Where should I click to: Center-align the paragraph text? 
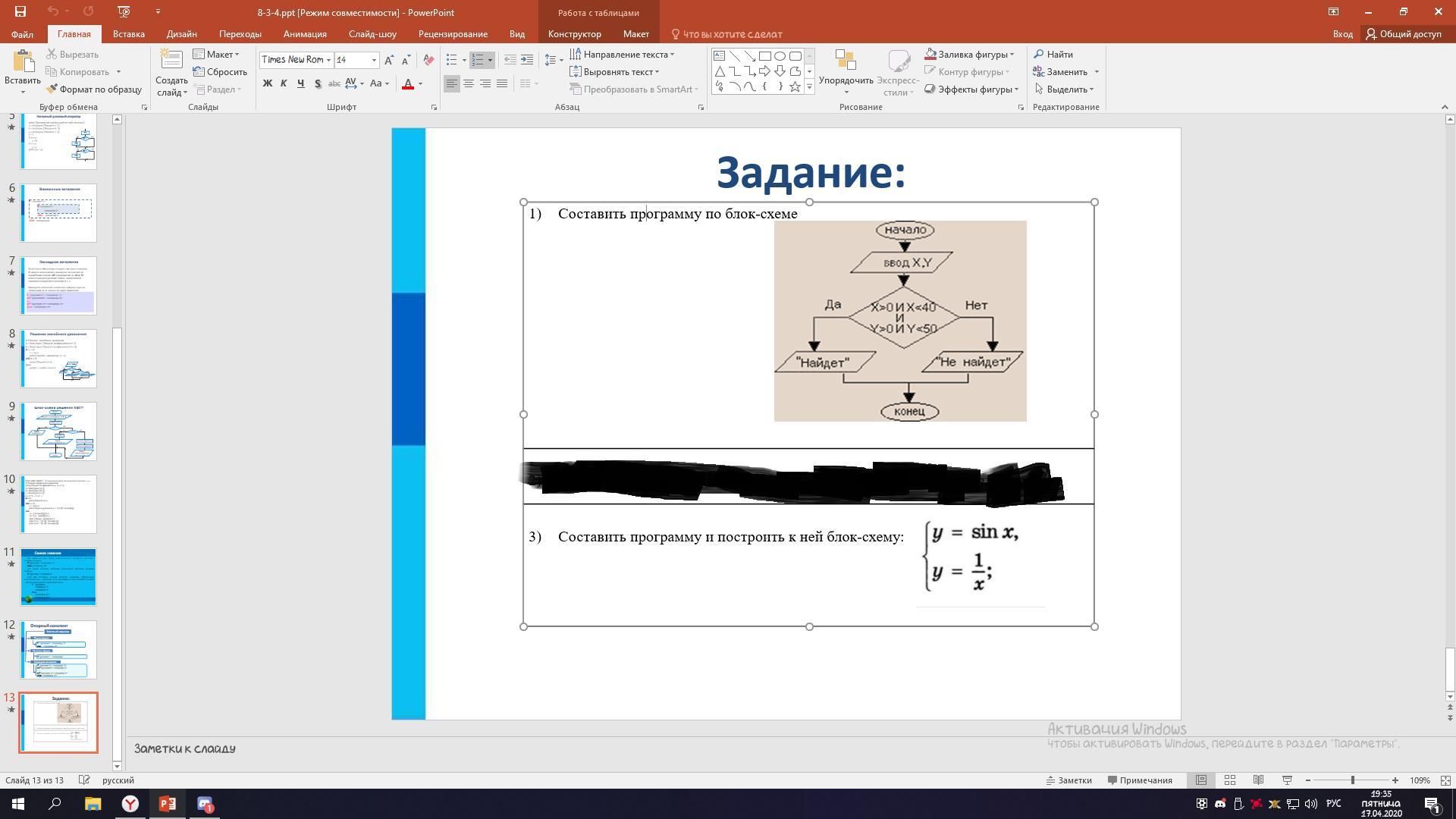click(x=469, y=83)
